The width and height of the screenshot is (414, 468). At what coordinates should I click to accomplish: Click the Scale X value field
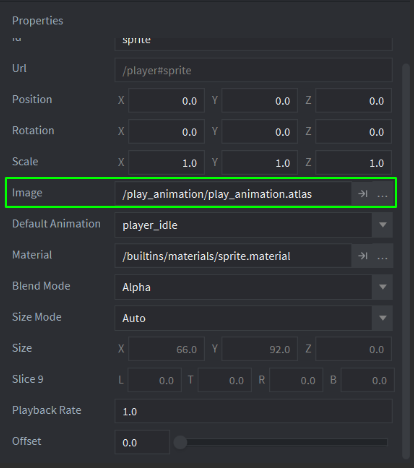click(x=166, y=163)
